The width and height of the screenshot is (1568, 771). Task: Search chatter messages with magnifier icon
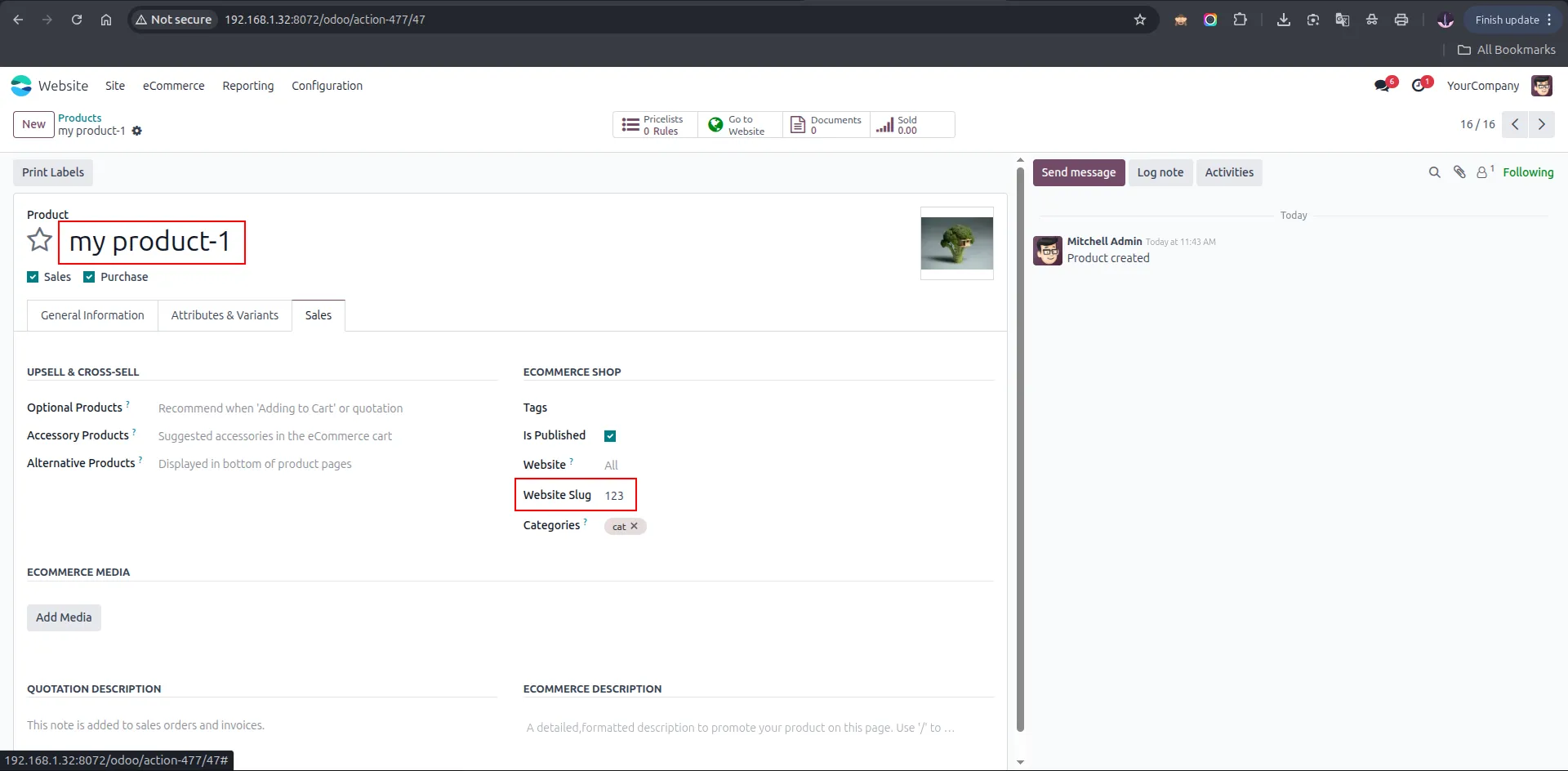(1434, 172)
